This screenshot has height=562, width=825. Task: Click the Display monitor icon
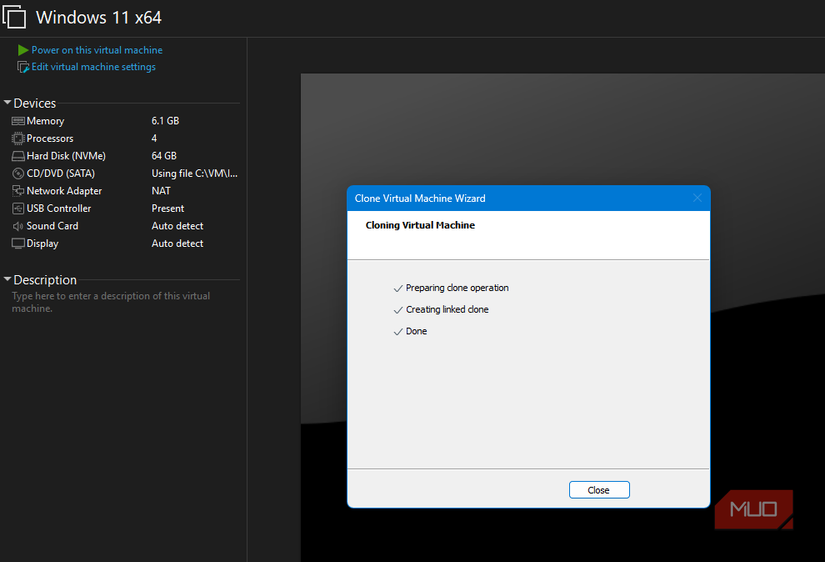pyautogui.click(x=18, y=244)
